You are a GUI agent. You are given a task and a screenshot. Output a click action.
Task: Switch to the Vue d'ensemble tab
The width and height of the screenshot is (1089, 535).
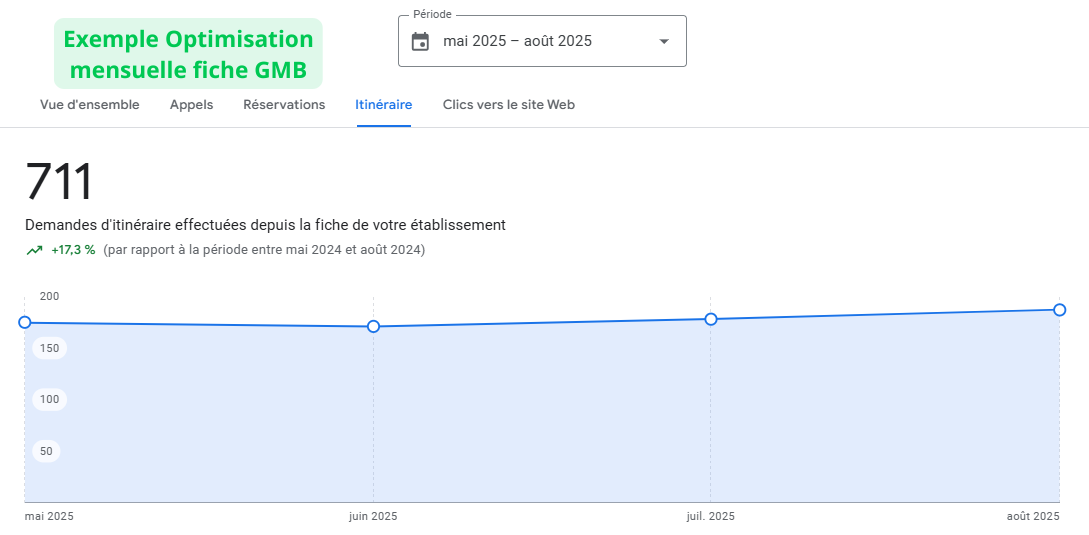tap(90, 105)
